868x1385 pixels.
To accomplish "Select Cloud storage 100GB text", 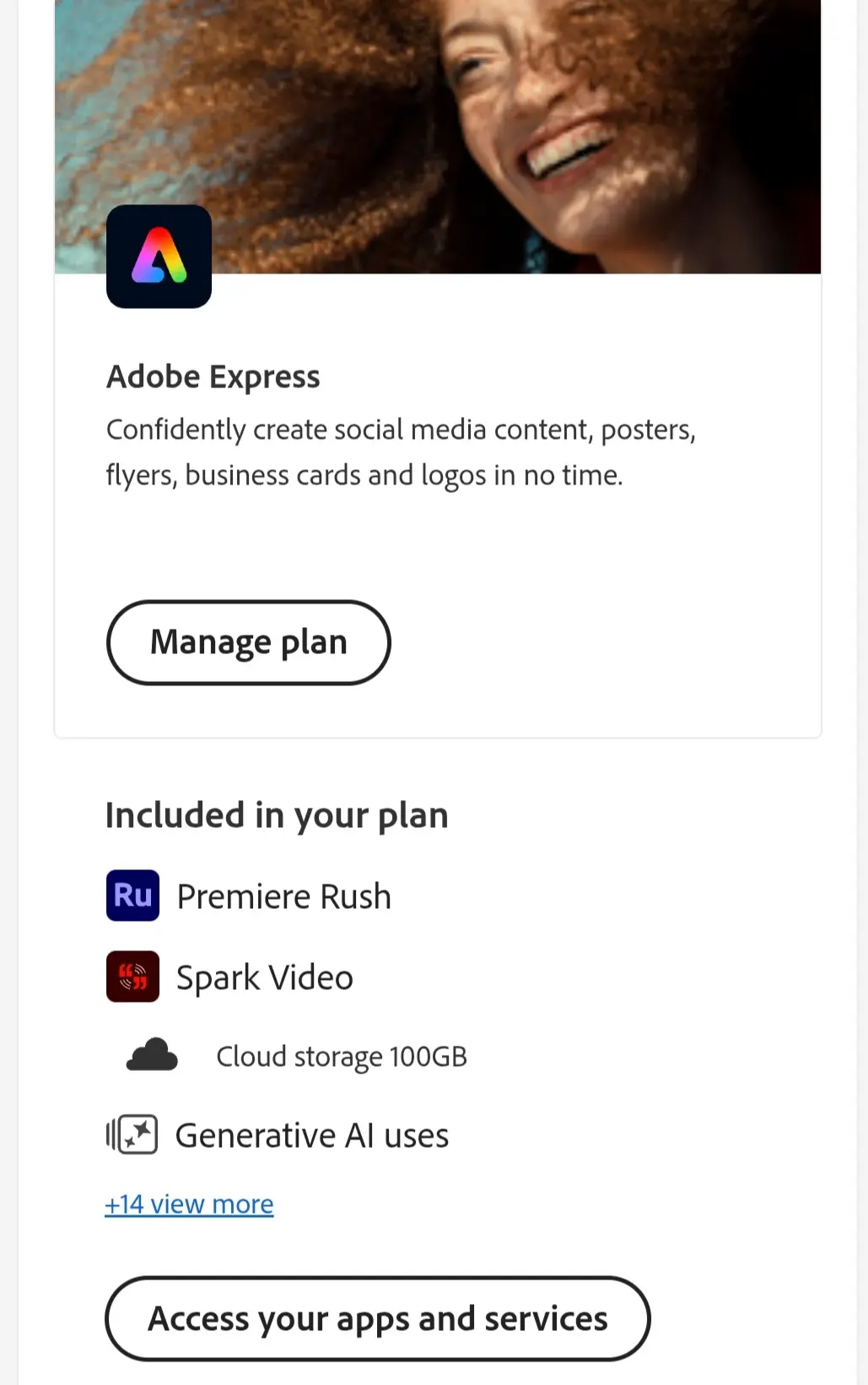I will coord(342,1057).
